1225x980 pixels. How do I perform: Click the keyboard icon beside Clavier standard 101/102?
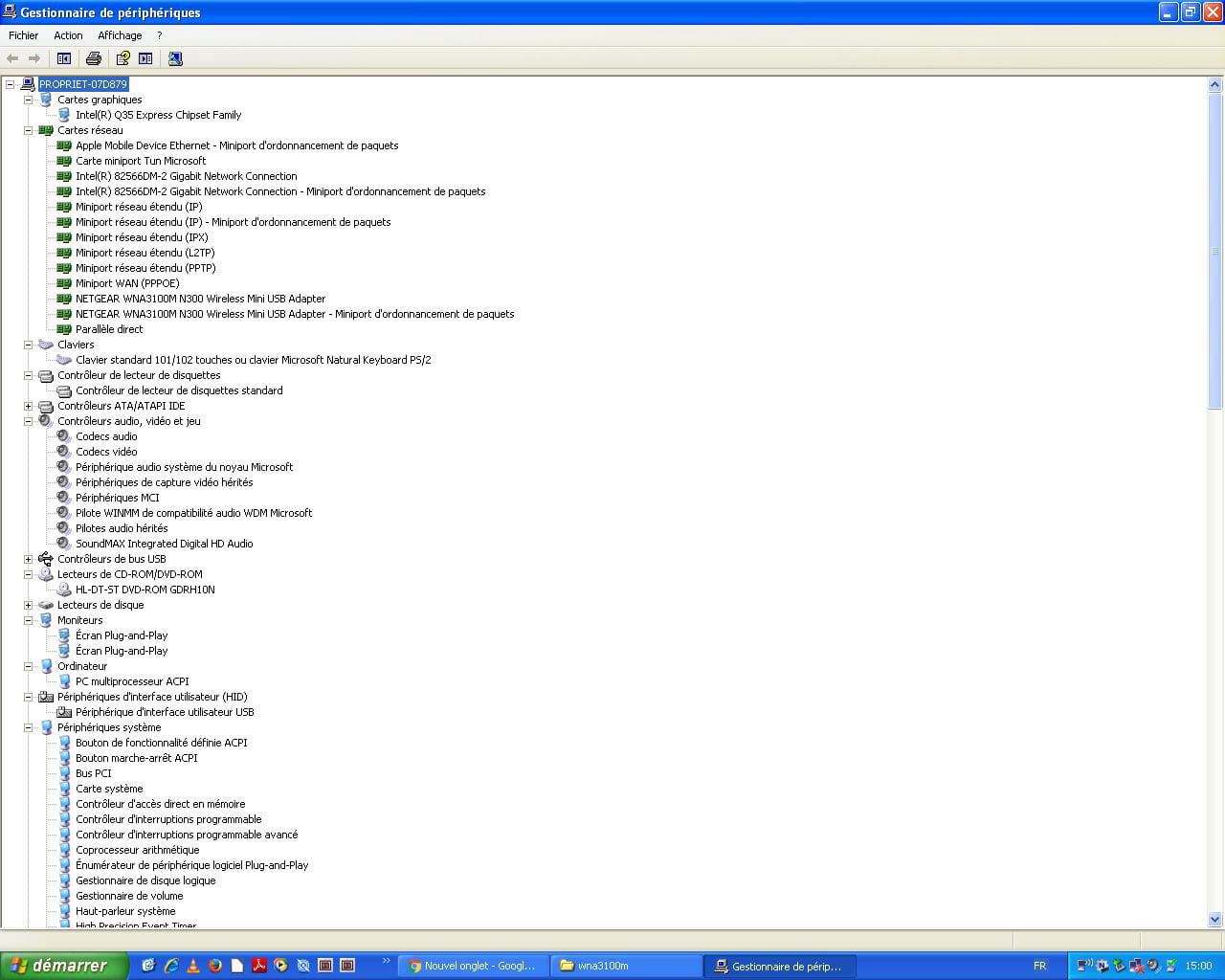pos(64,360)
